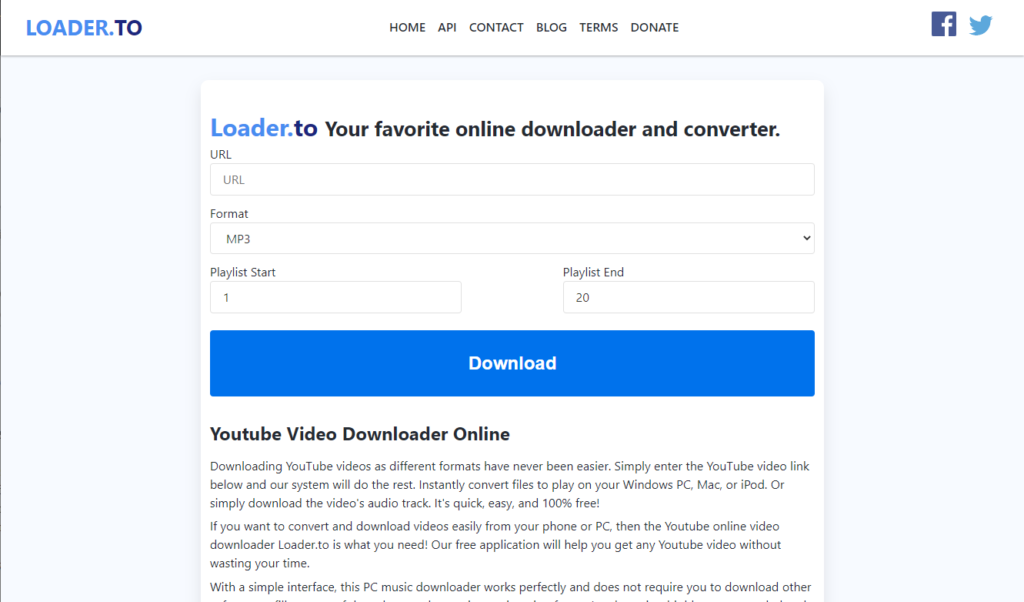Select CONTACT in the top navigation
1024x602 pixels.
(496, 28)
